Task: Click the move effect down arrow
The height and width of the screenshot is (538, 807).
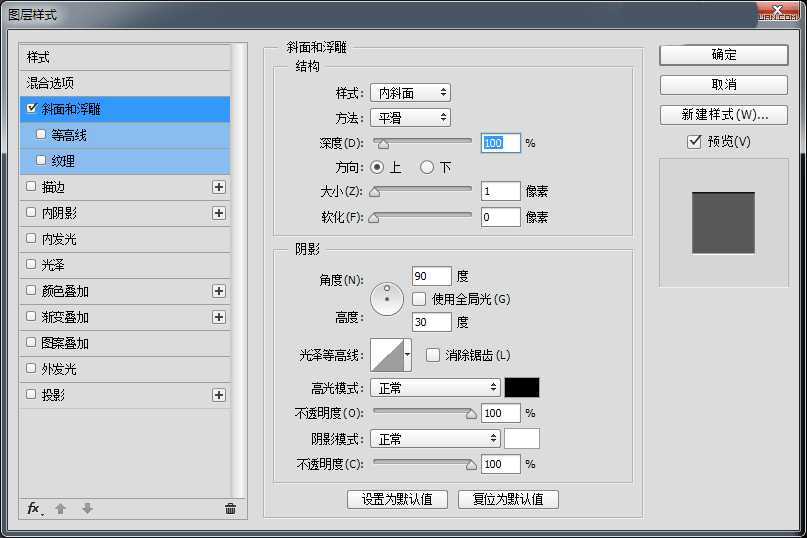Action: tap(87, 508)
